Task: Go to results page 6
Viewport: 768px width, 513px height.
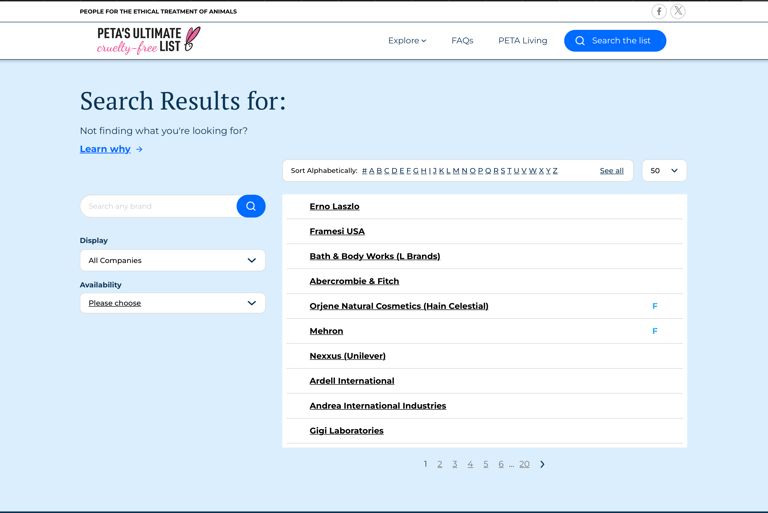Action: pyautogui.click(x=501, y=464)
